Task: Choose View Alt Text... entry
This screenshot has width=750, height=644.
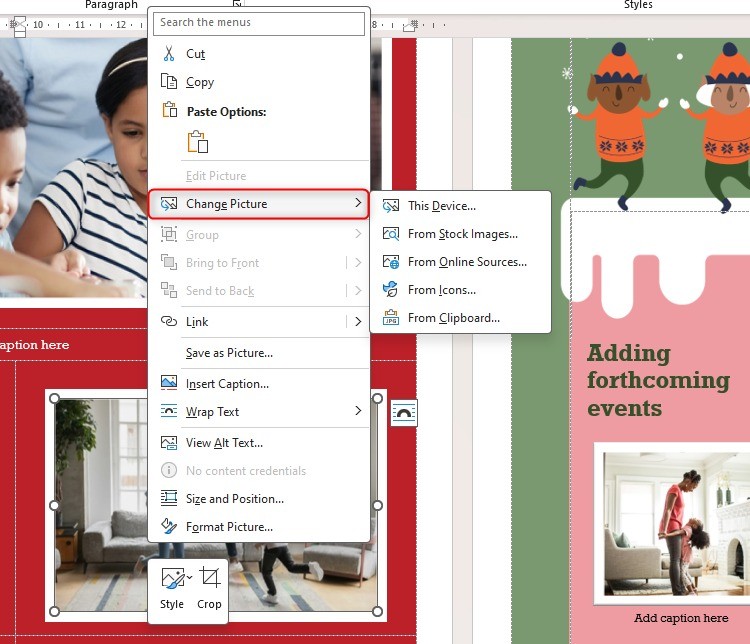Action: click(259, 443)
